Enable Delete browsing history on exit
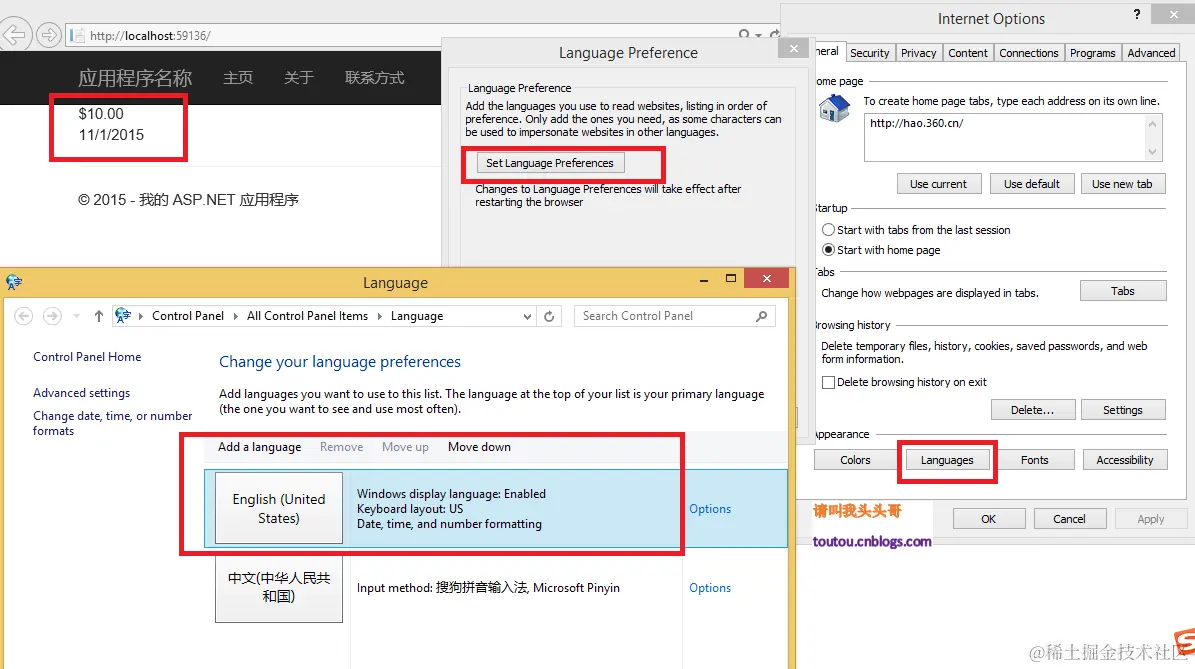 click(828, 382)
